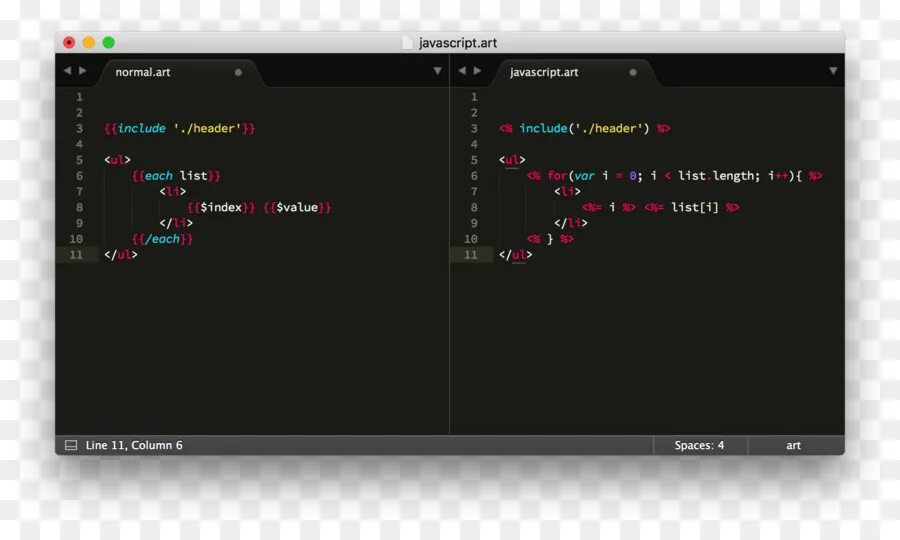Screen dimensions: 900x540
Task: Click line number 11 in the left gutter
Action: 76,255
